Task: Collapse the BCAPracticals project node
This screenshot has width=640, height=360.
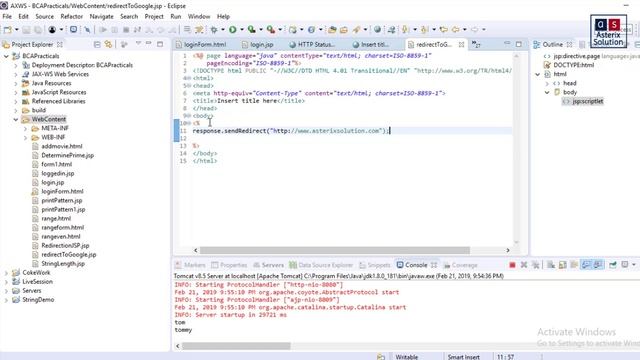Action: click(6, 56)
